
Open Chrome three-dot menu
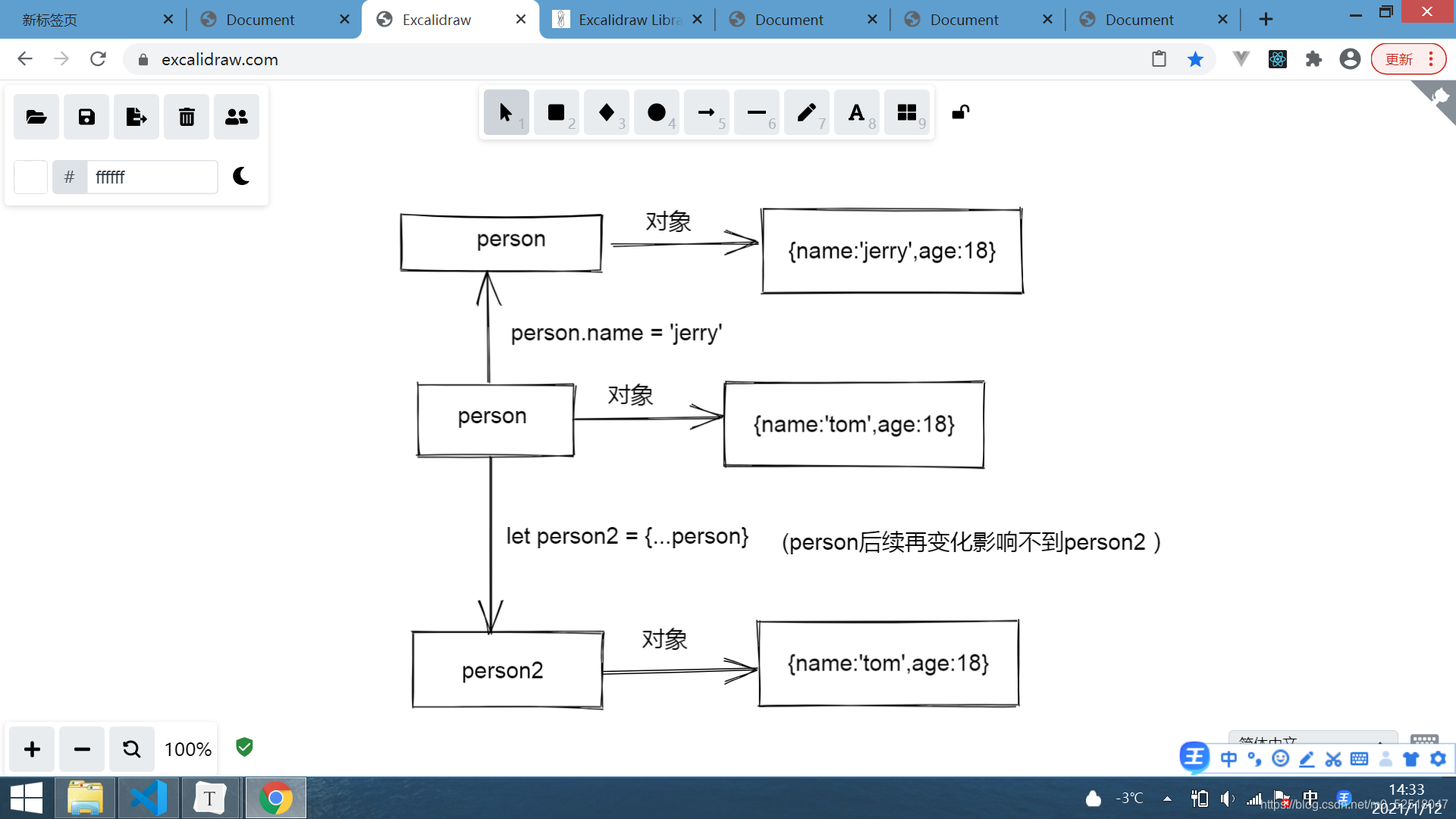(1431, 59)
